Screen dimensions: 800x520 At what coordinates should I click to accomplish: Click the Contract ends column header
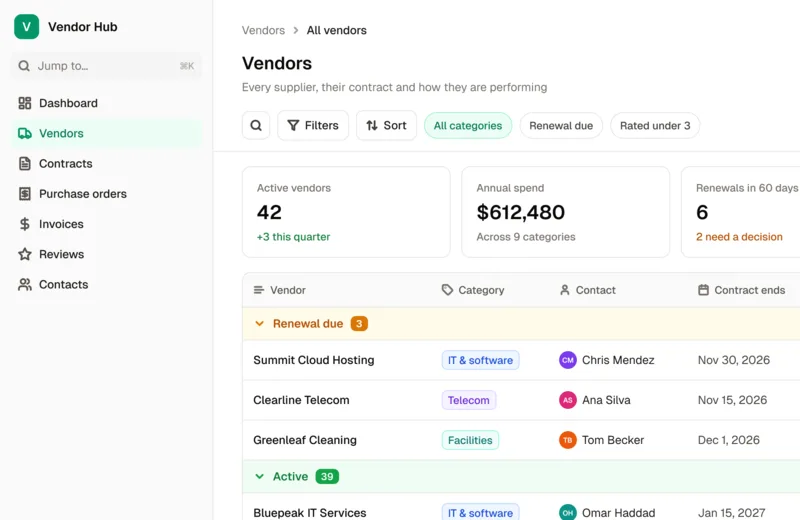(741, 290)
